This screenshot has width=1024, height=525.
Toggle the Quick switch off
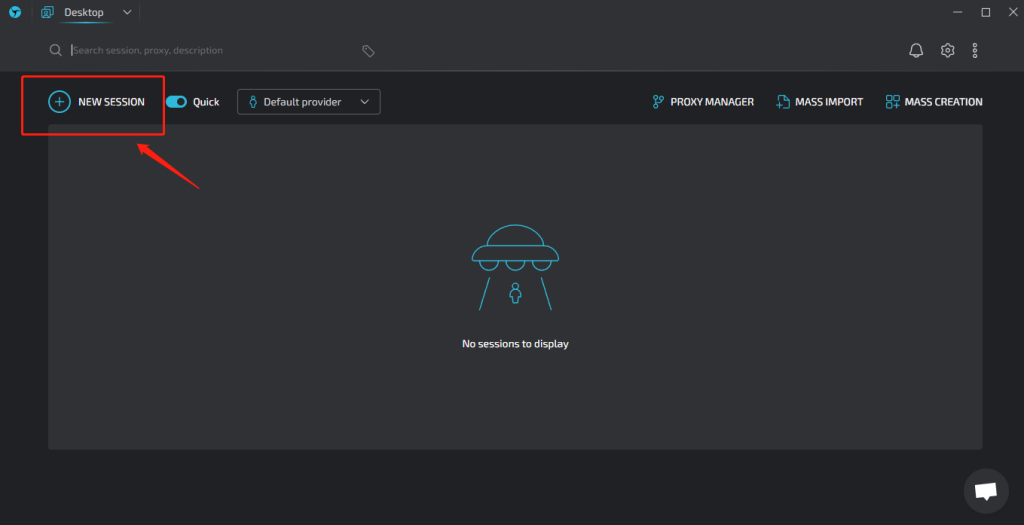pyautogui.click(x=176, y=102)
